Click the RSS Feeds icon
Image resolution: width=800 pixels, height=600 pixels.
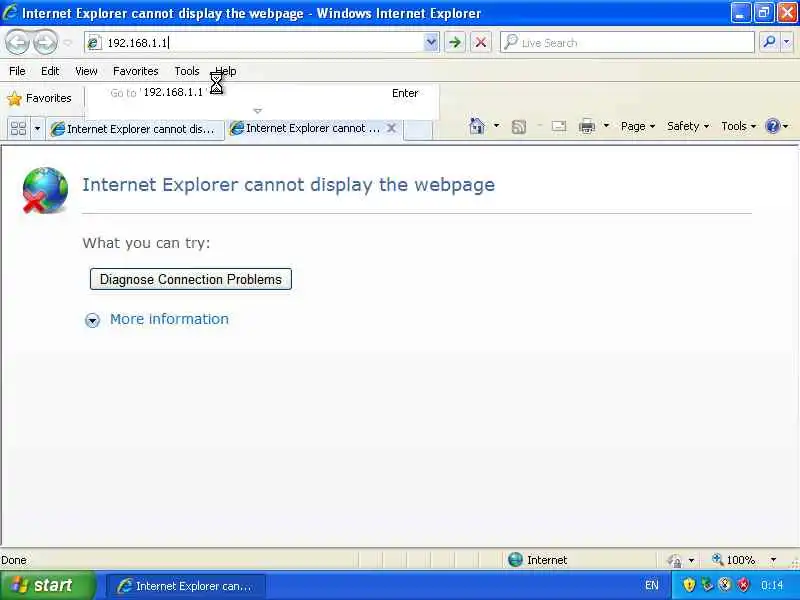point(518,127)
